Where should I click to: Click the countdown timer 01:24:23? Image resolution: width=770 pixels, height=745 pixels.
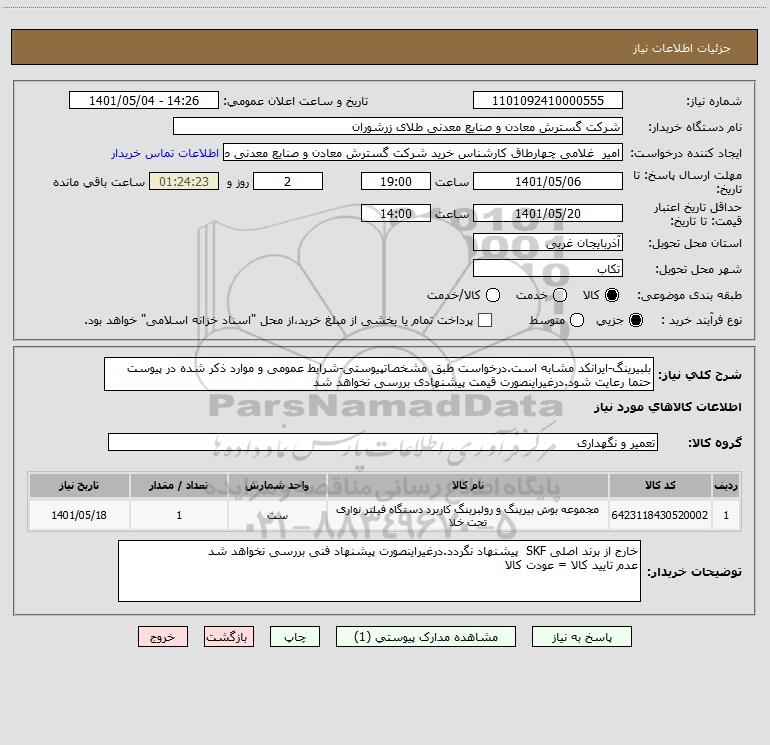pyautogui.click(x=184, y=181)
